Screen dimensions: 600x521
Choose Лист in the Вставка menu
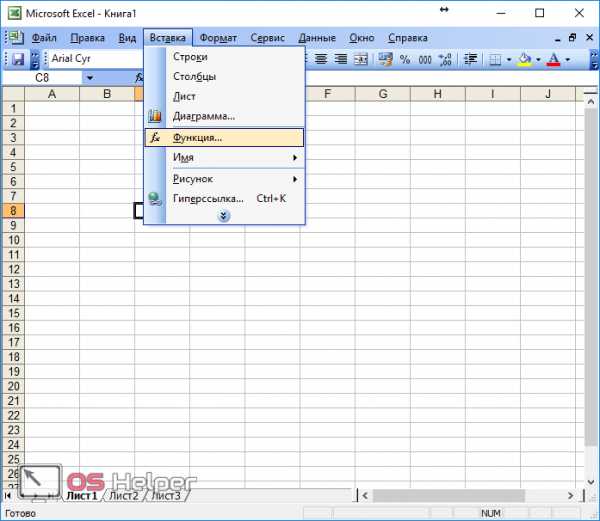click(x=224, y=96)
